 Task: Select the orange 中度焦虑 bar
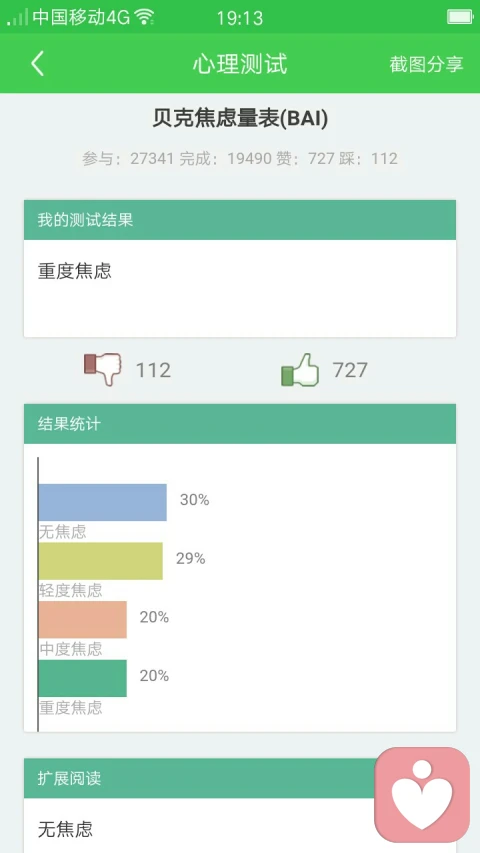83,620
